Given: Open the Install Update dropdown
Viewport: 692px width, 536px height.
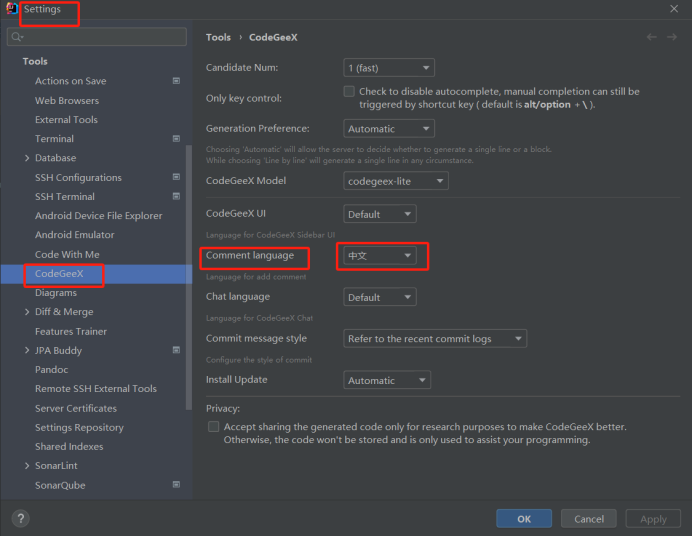Looking at the screenshot, I should click(x=387, y=380).
